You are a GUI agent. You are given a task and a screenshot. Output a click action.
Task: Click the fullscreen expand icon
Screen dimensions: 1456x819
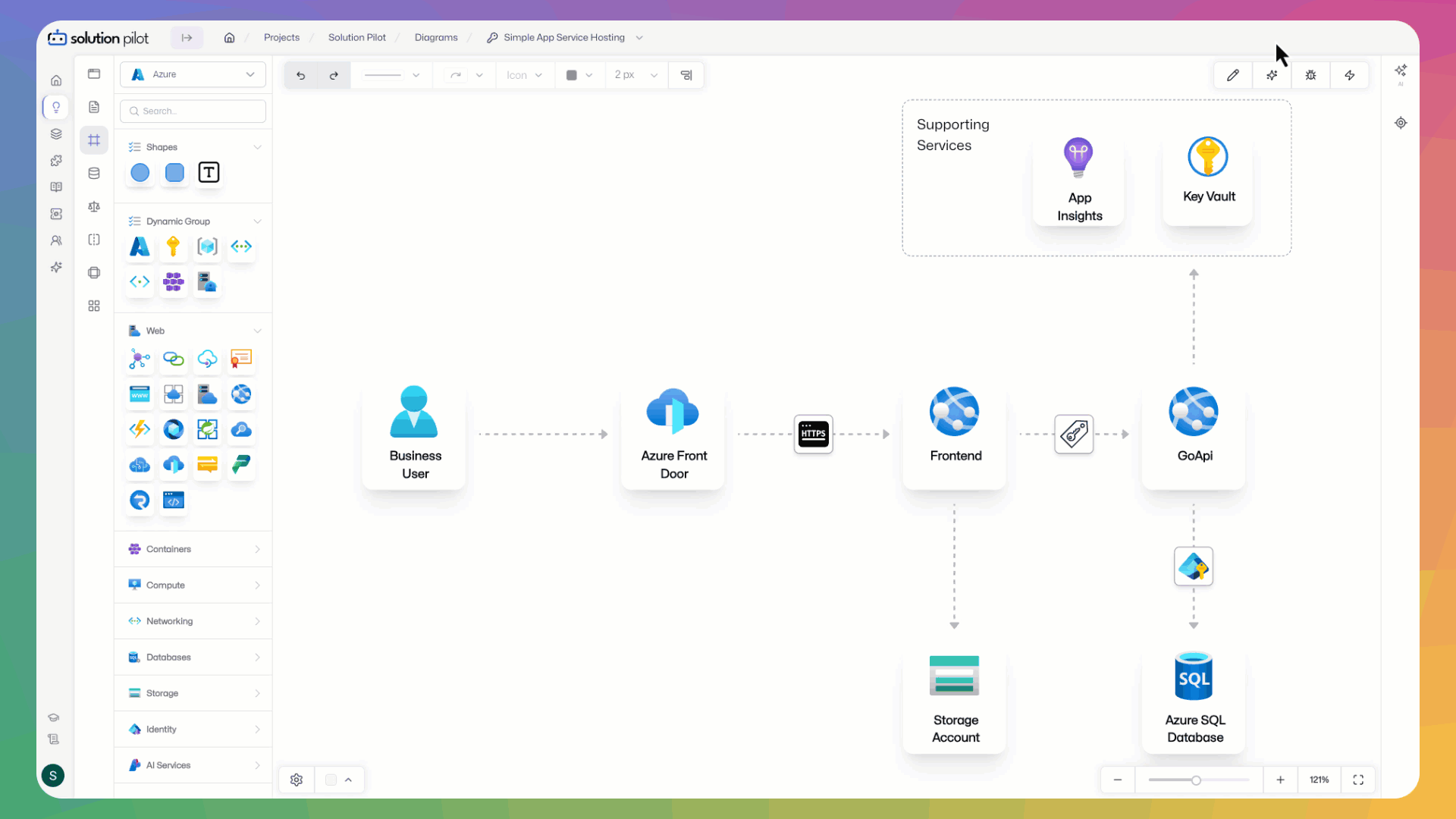pyautogui.click(x=1358, y=780)
